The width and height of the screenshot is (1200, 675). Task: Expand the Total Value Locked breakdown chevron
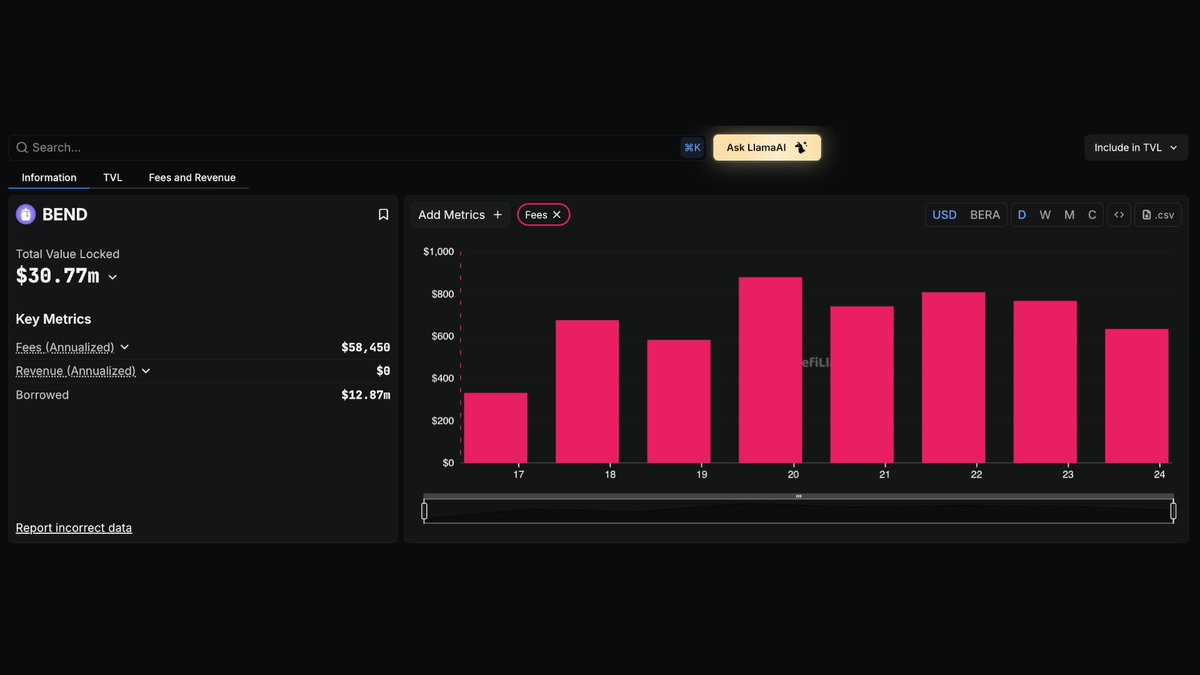[112, 277]
